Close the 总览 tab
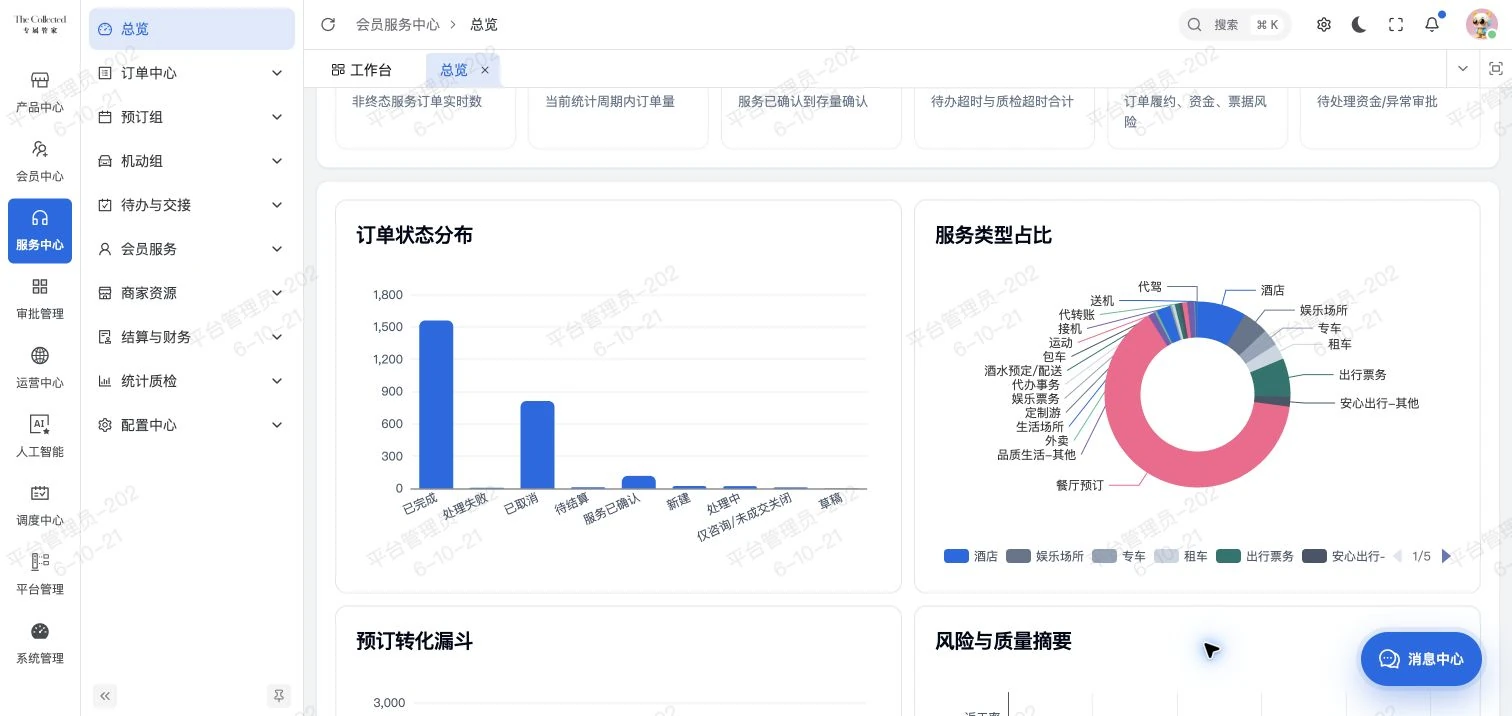 pyautogui.click(x=485, y=70)
